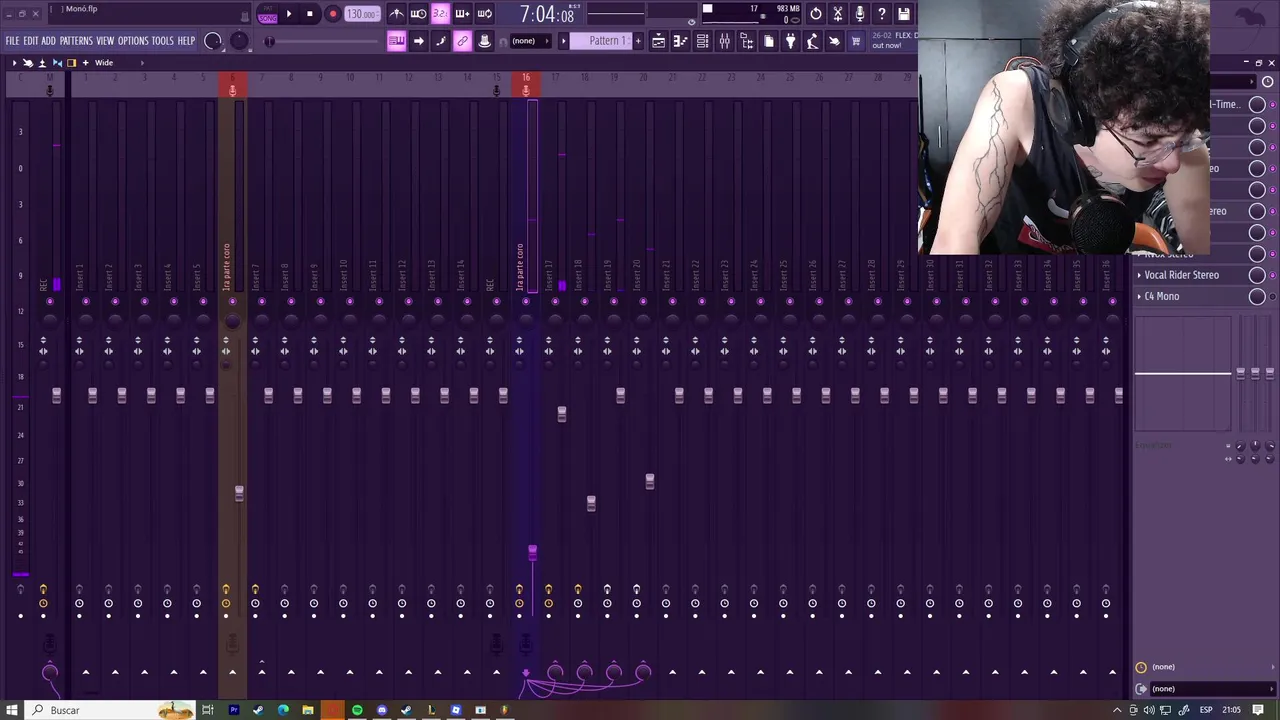1280x720 pixels.
Task: Add new pattern with plus button
Action: click(638, 41)
